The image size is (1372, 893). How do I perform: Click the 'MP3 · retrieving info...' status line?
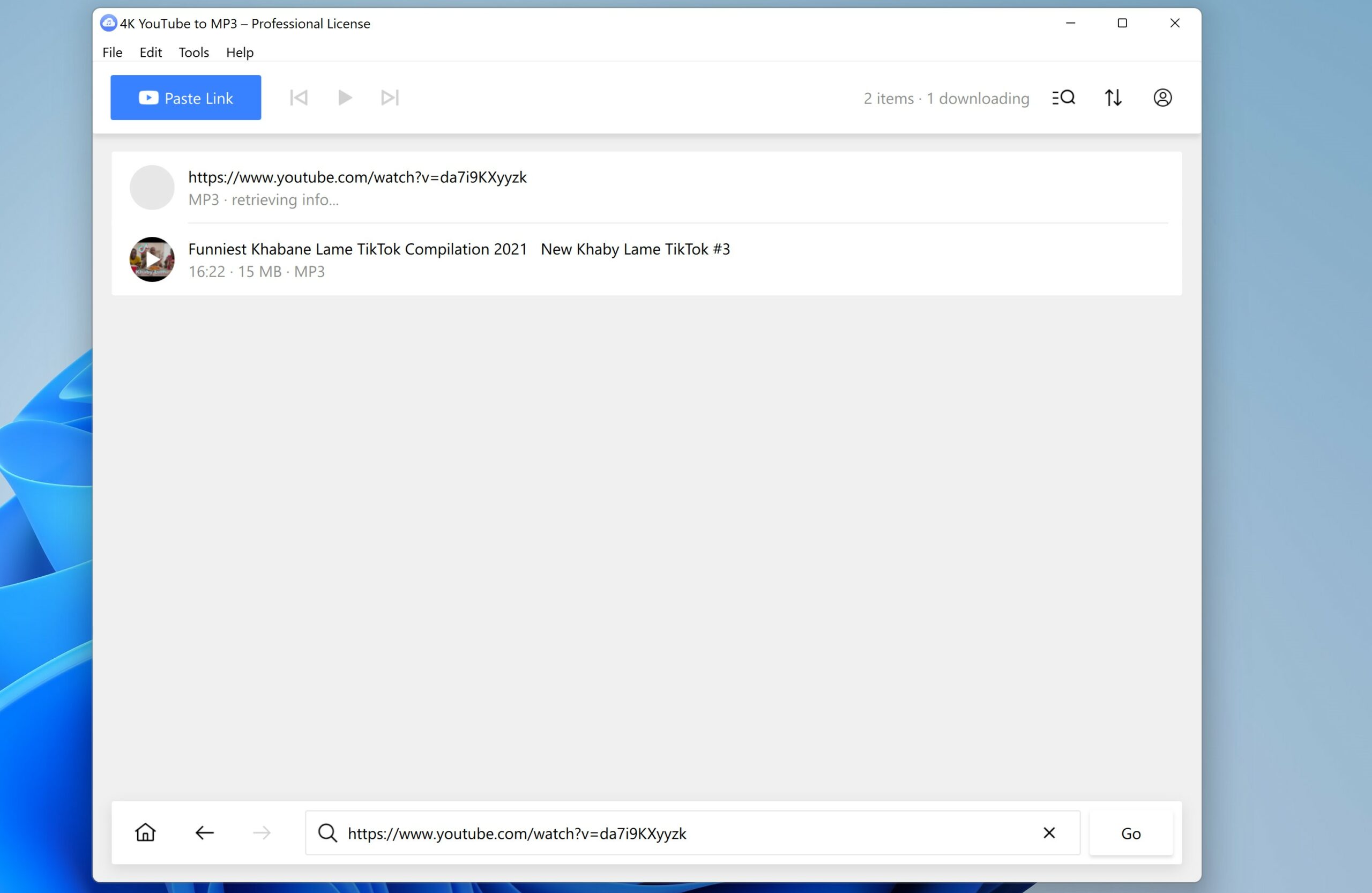coord(264,199)
